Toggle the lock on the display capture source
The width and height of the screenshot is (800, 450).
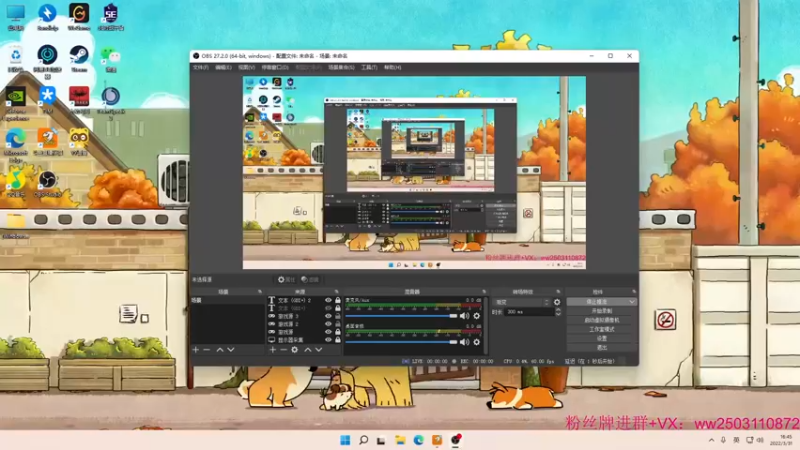pyautogui.click(x=338, y=340)
